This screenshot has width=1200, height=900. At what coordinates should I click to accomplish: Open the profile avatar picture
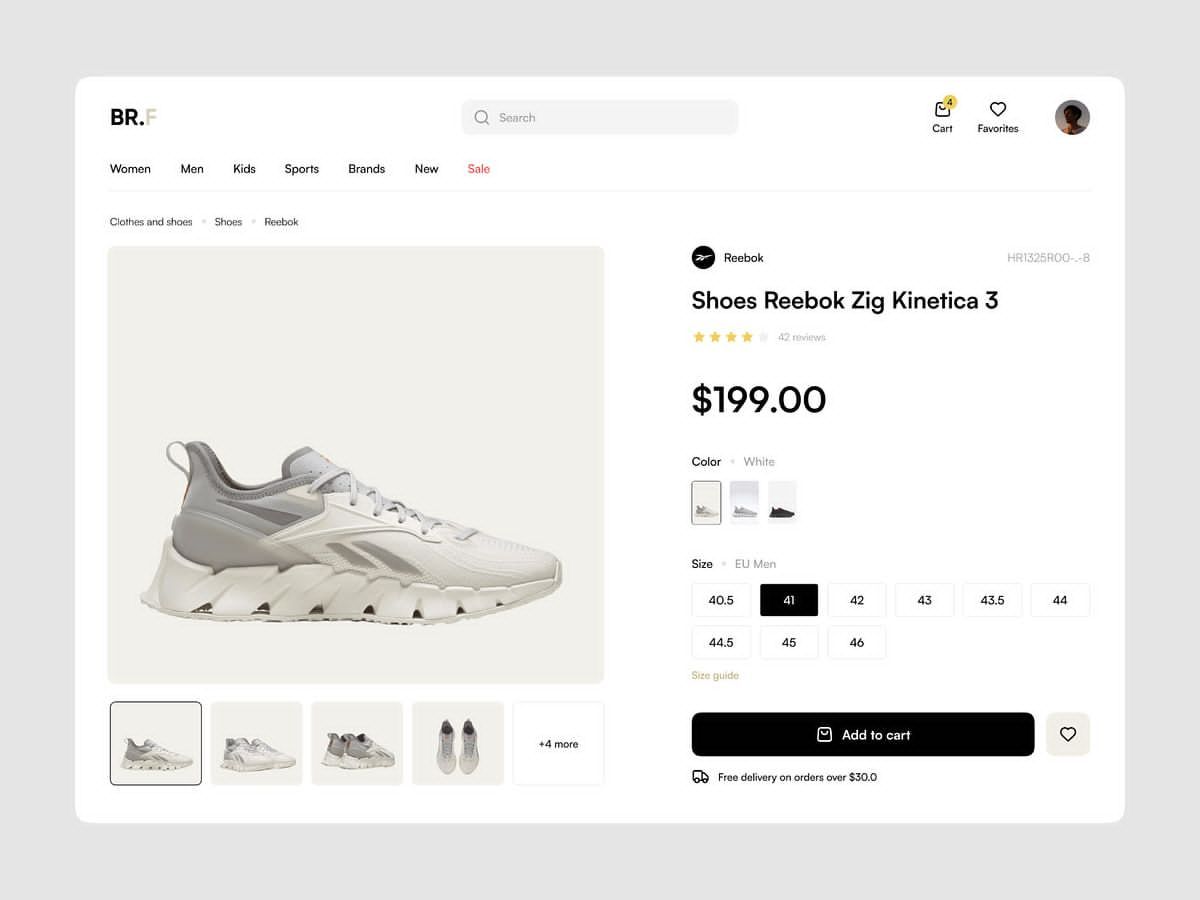[1071, 117]
